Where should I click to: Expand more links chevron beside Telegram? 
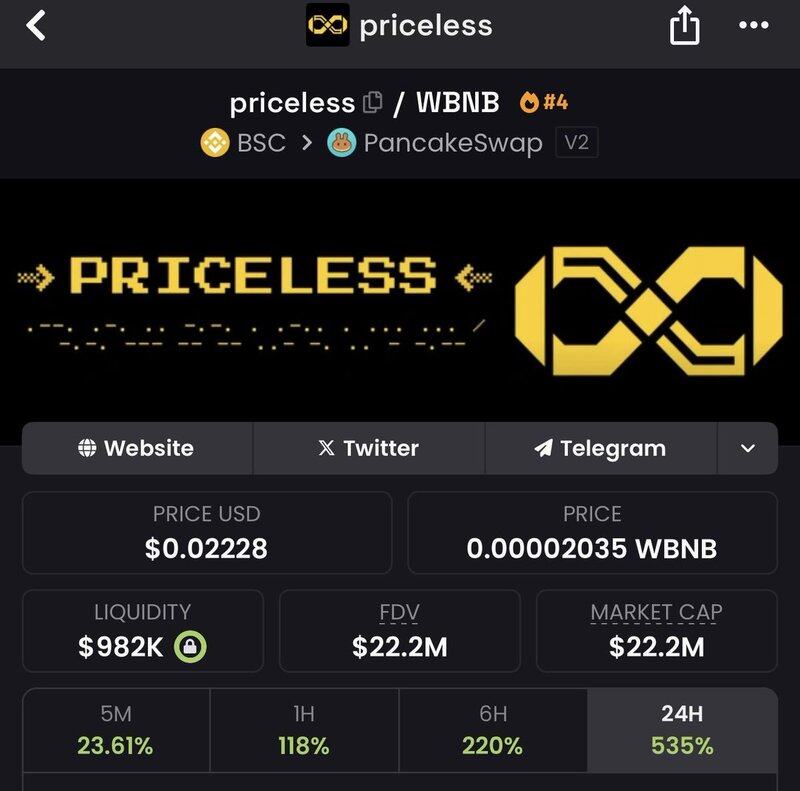pos(748,449)
